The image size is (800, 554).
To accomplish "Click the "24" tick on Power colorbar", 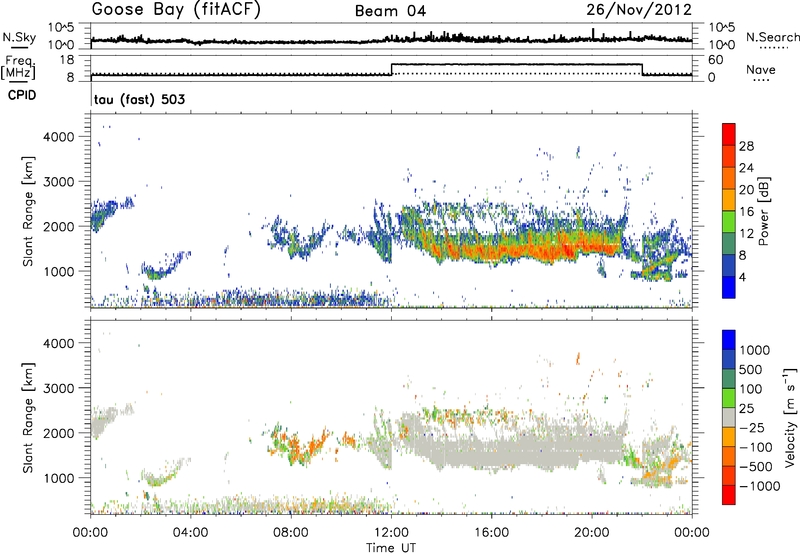I will pos(746,168).
